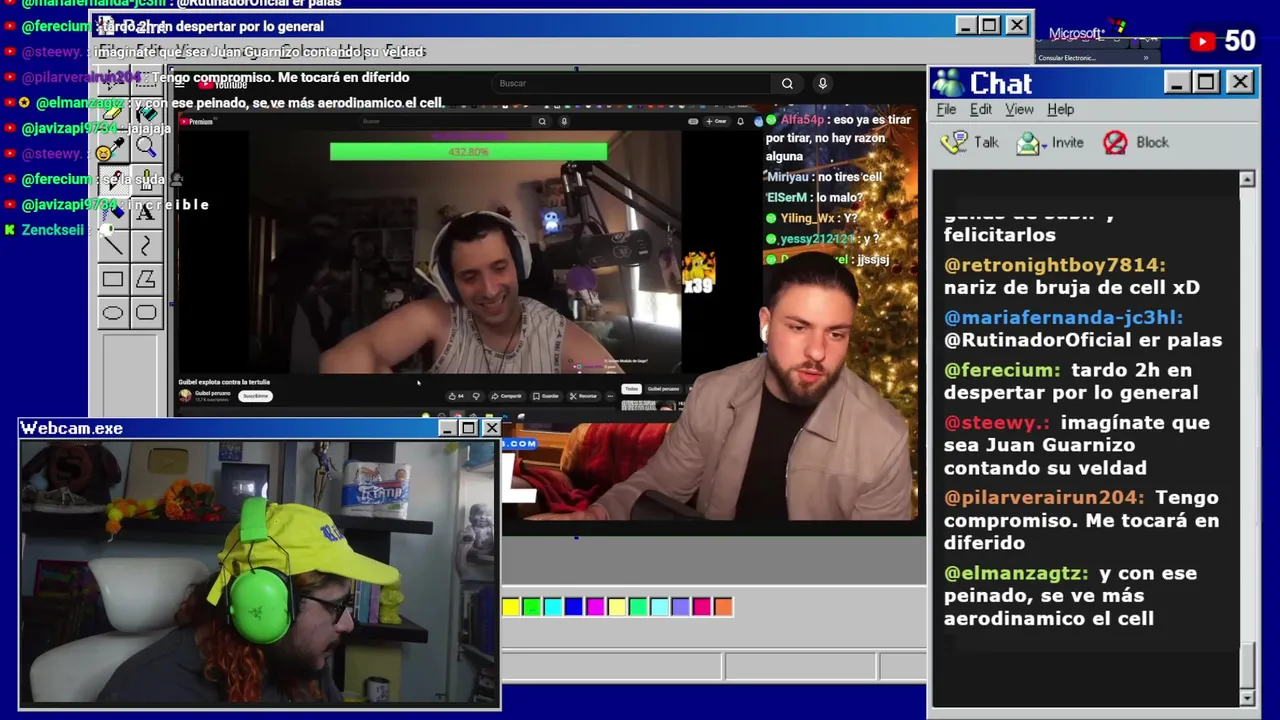
Task: Pick the crimson pink color swatch
Action: 701,606
